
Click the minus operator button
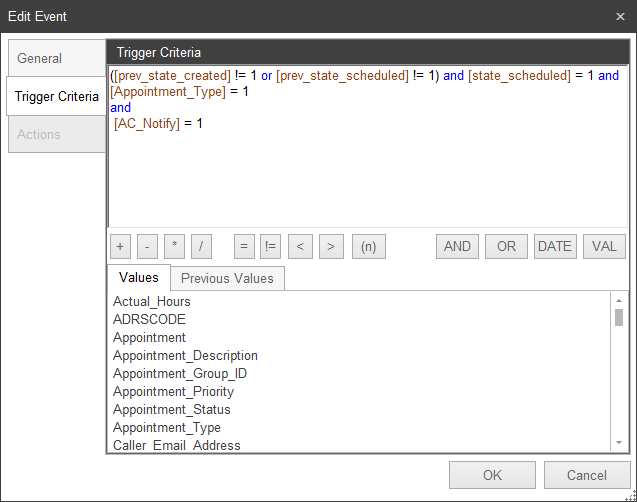148,246
